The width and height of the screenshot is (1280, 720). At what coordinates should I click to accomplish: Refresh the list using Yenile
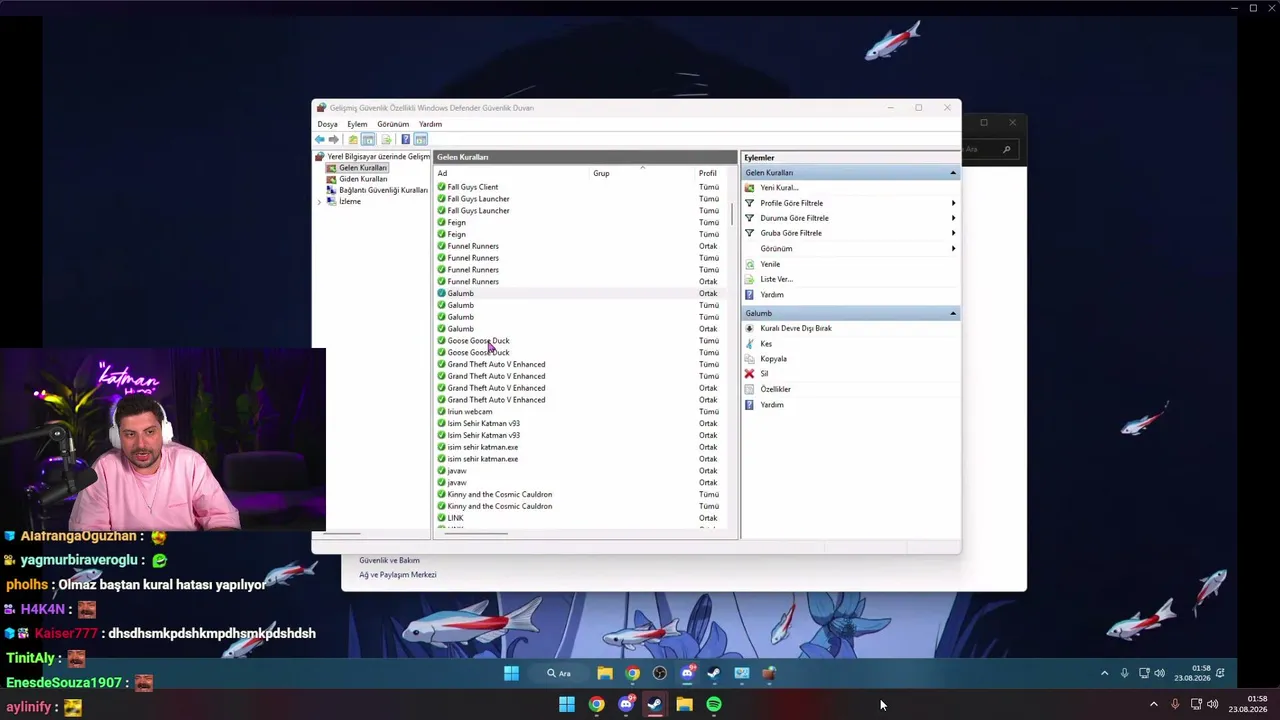tap(770, 264)
